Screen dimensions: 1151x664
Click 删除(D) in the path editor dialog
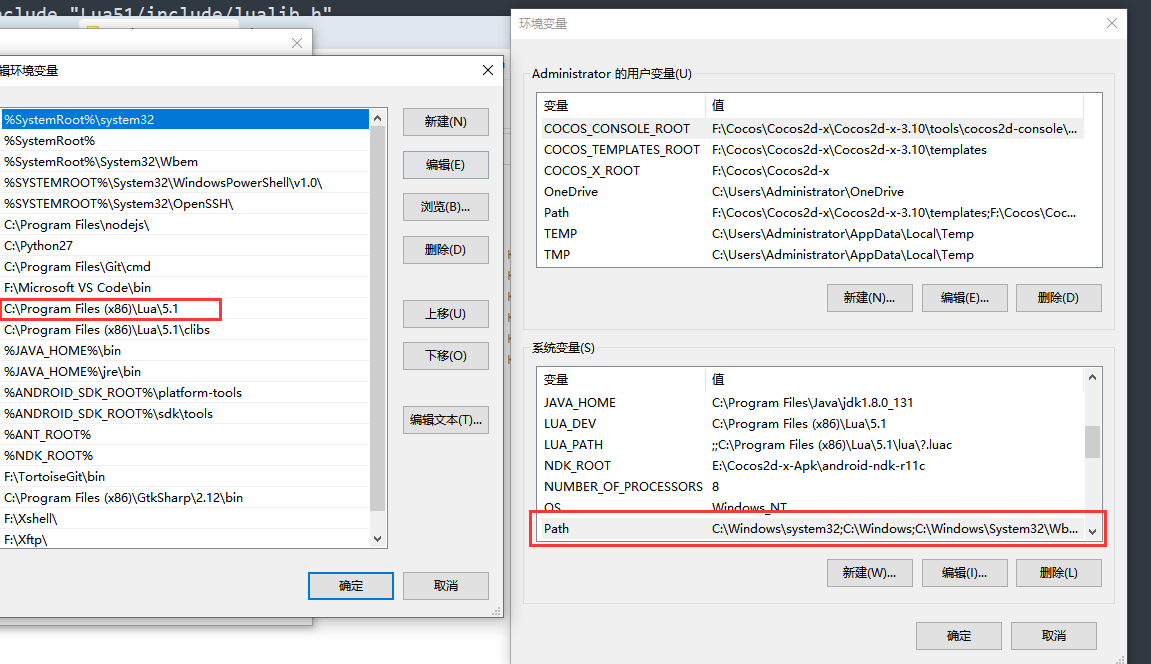tap(446, 249)
